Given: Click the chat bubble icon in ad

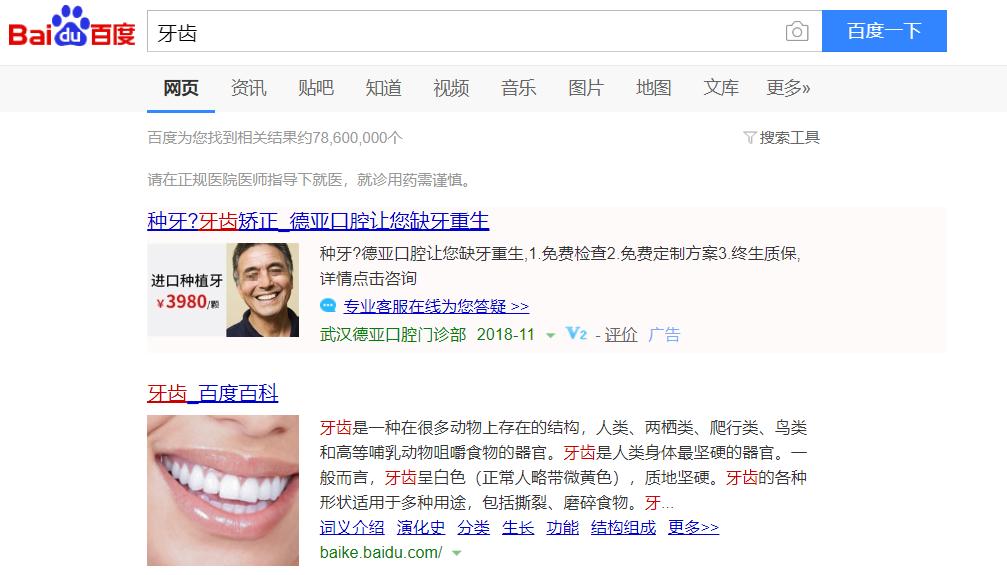Looking at the screenshot, I should pos(328,306).
